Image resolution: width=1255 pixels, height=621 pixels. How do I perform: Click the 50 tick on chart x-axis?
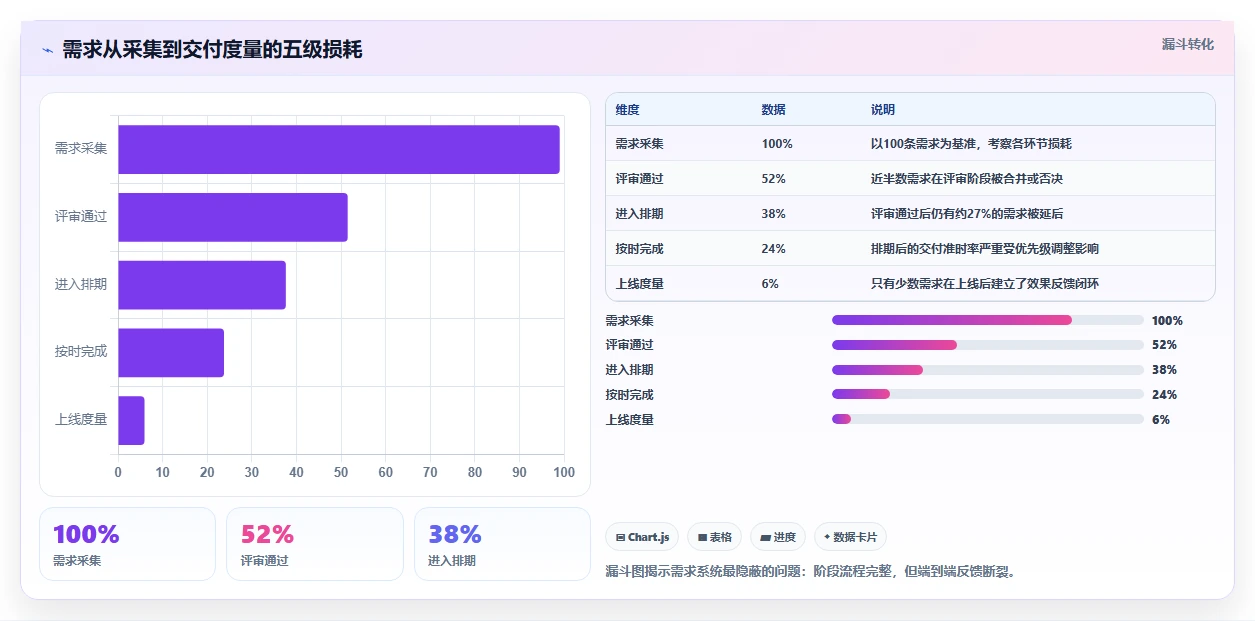[341, 472]
